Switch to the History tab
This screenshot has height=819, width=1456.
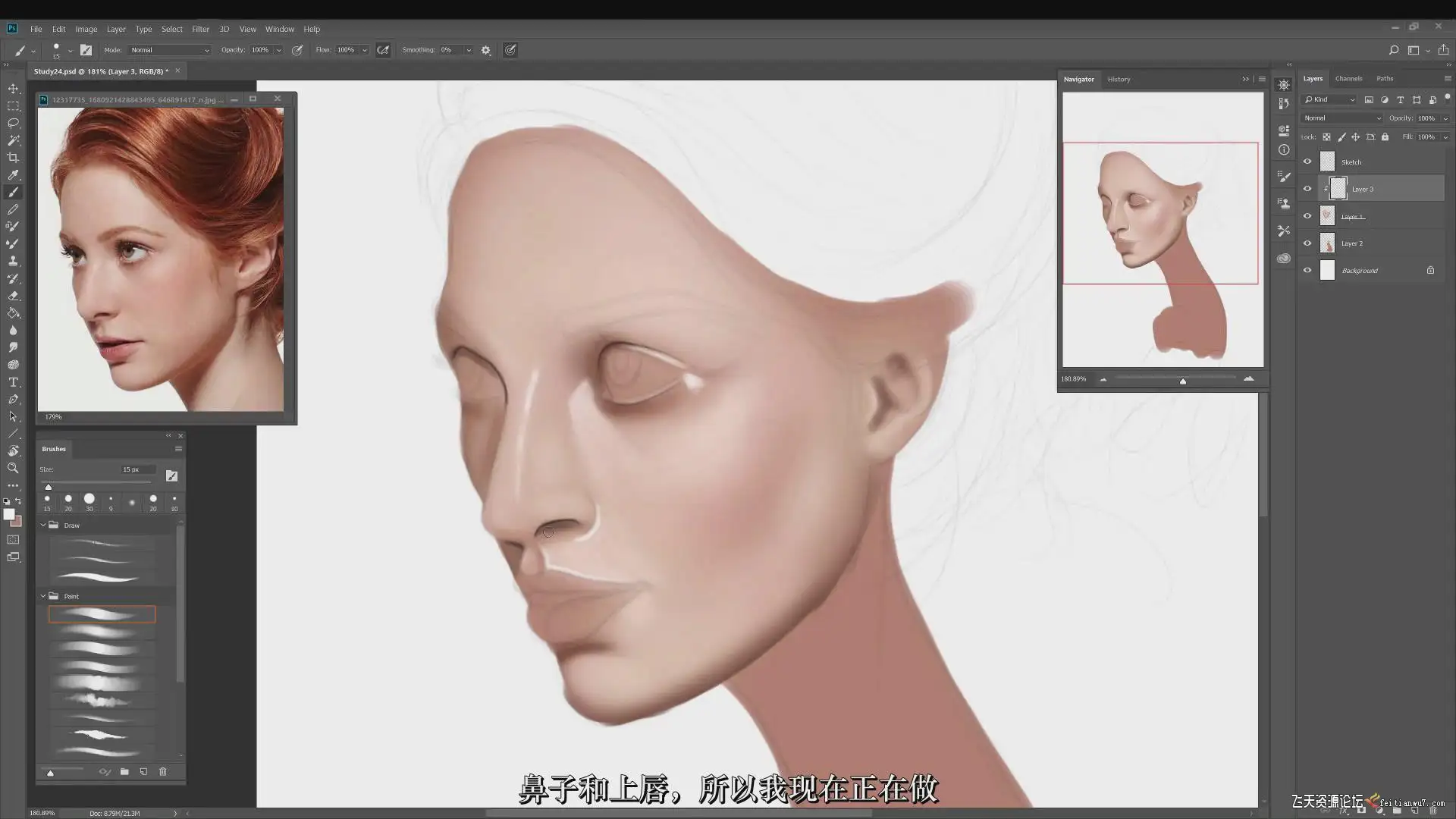[x=1118, y=79]
